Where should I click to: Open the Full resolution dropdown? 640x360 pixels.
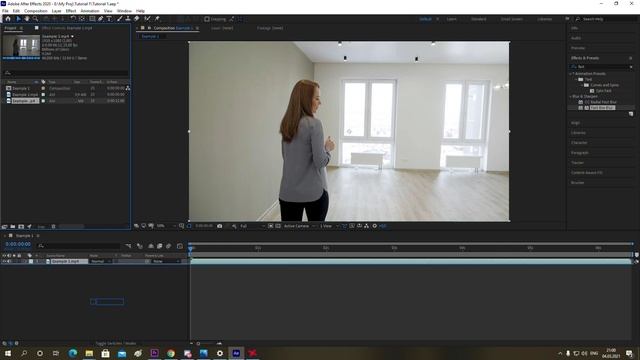[x=252, y=226]
